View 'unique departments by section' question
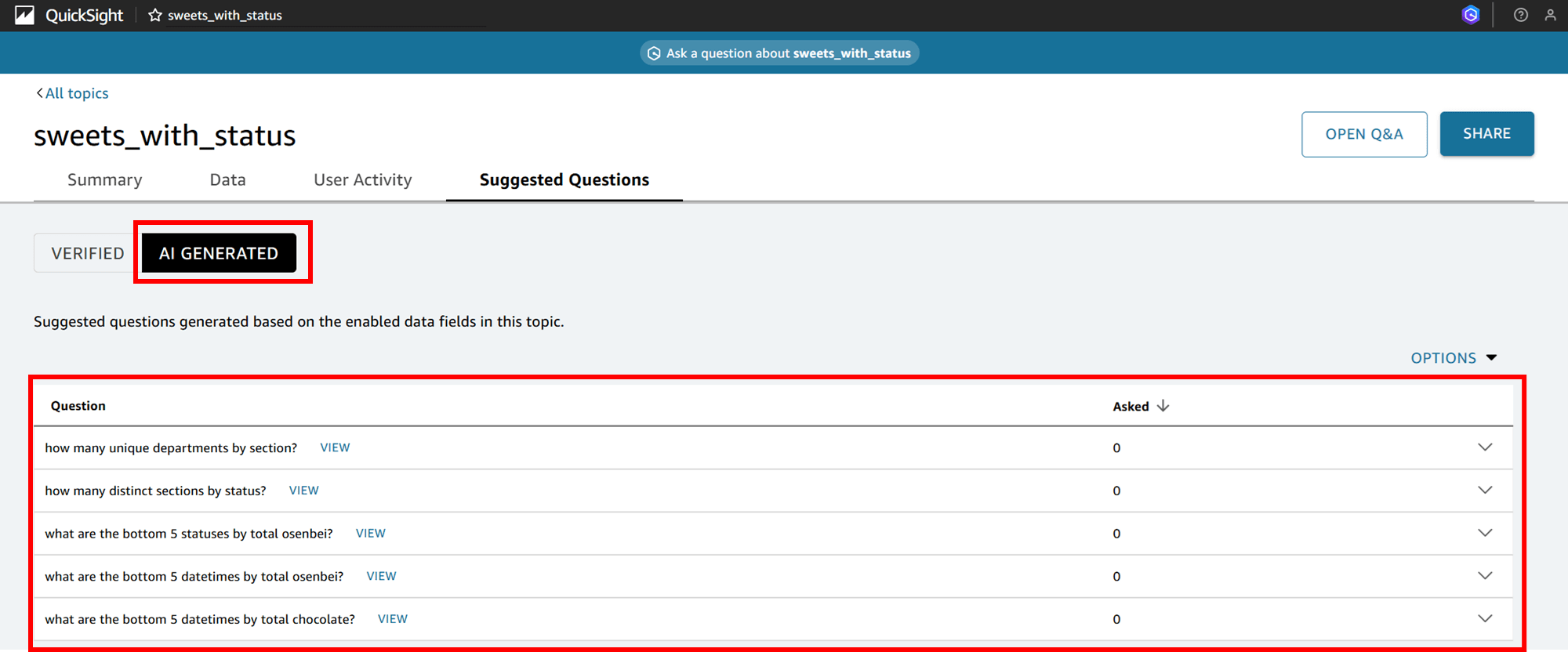Screen dimensions: 1568x652 pyautogui.click(x=335, y=447)
